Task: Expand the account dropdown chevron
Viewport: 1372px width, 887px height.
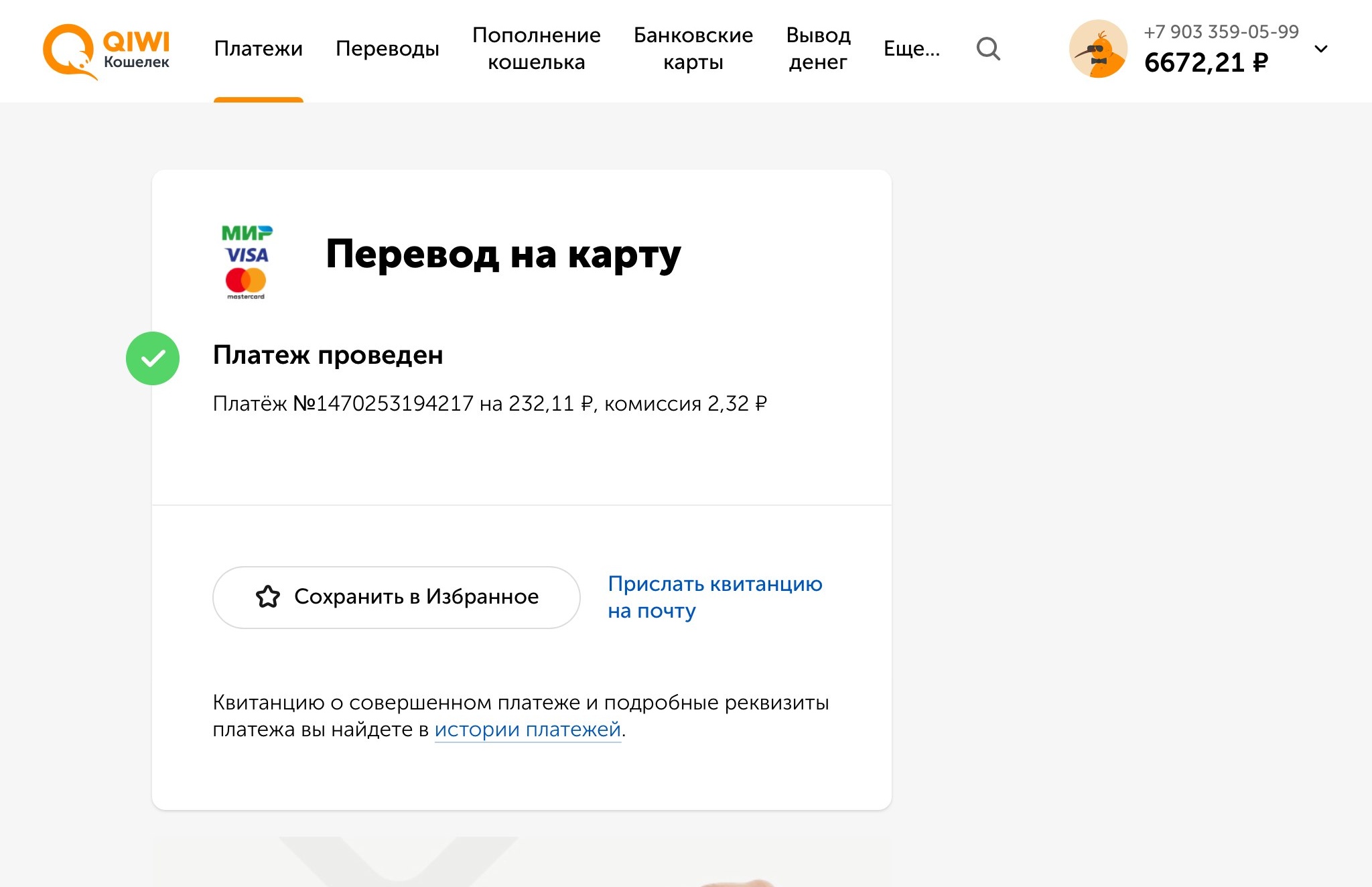Action: [1321, 49]
